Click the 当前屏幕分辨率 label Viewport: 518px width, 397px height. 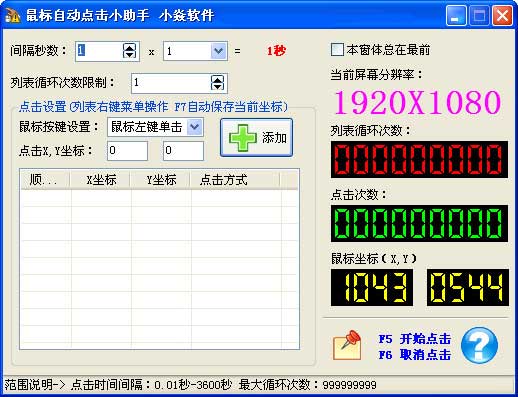point(376,74)
